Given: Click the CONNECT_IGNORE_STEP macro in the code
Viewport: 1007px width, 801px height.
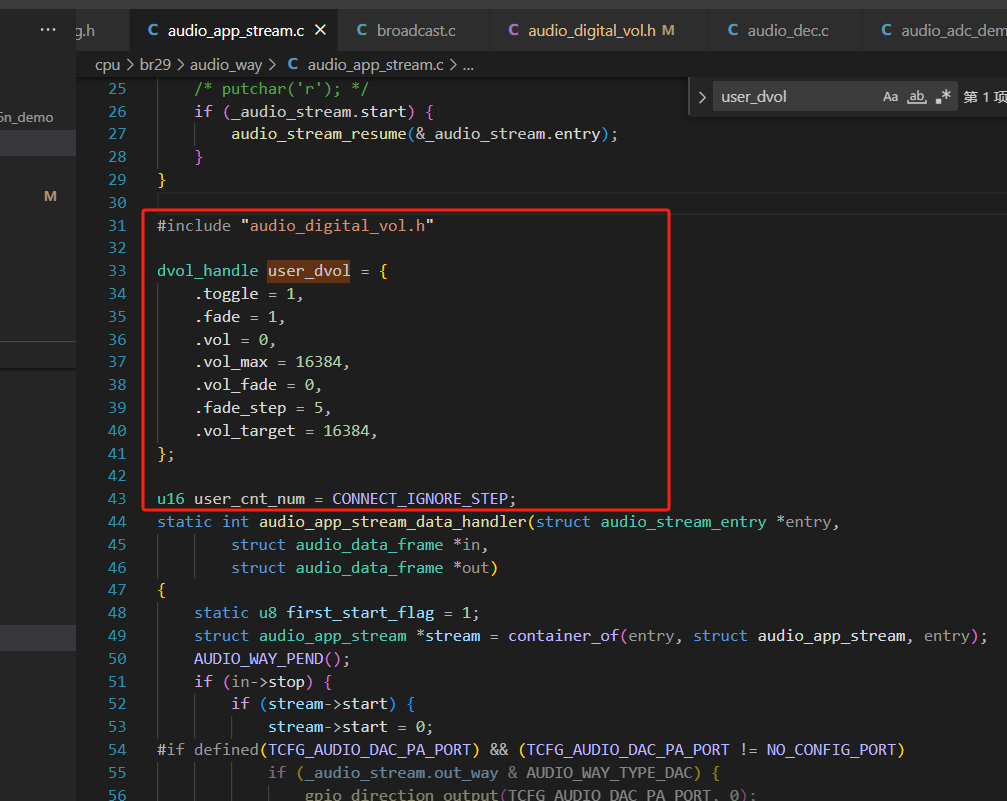Looking at the screenshot, I should click(419, 499).
